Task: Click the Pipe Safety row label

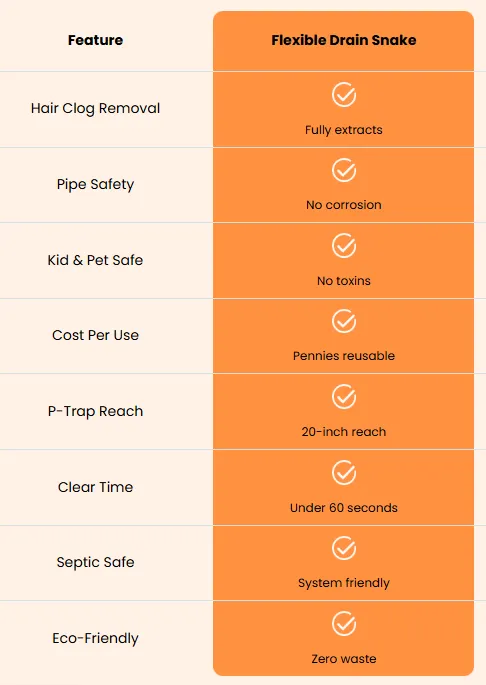Action: 95,184
